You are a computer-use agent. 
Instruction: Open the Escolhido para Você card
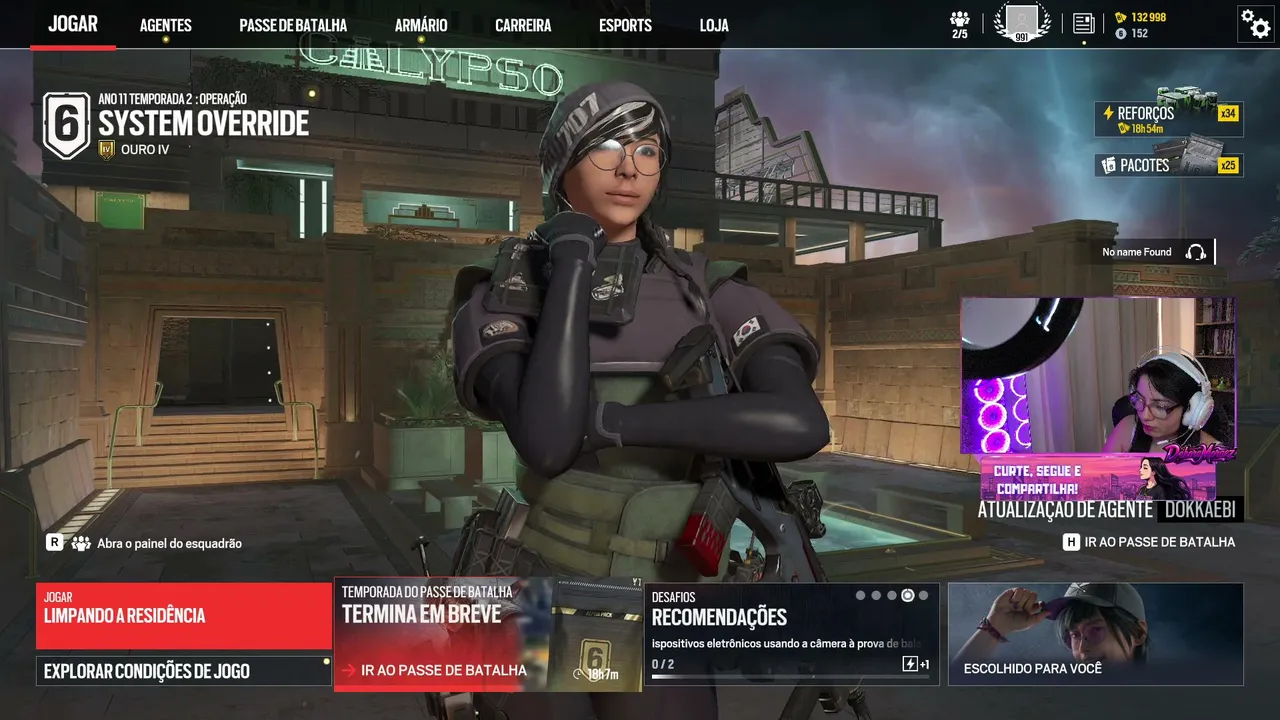[1095, 634]
